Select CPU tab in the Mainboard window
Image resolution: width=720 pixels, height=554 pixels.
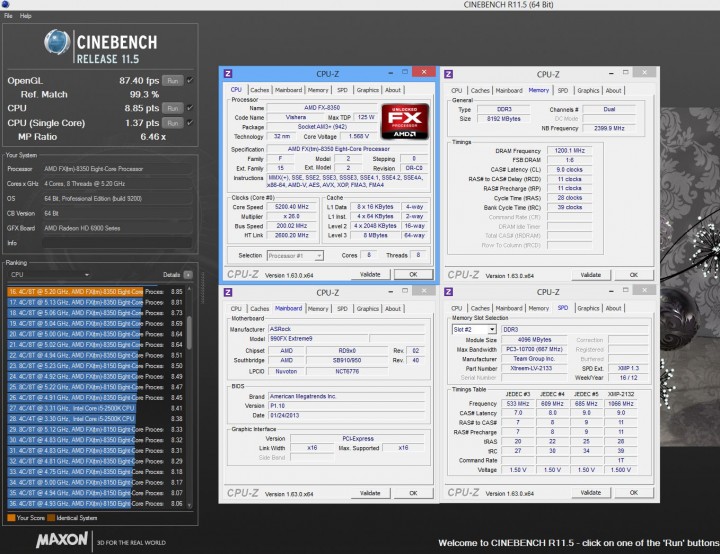236,309
